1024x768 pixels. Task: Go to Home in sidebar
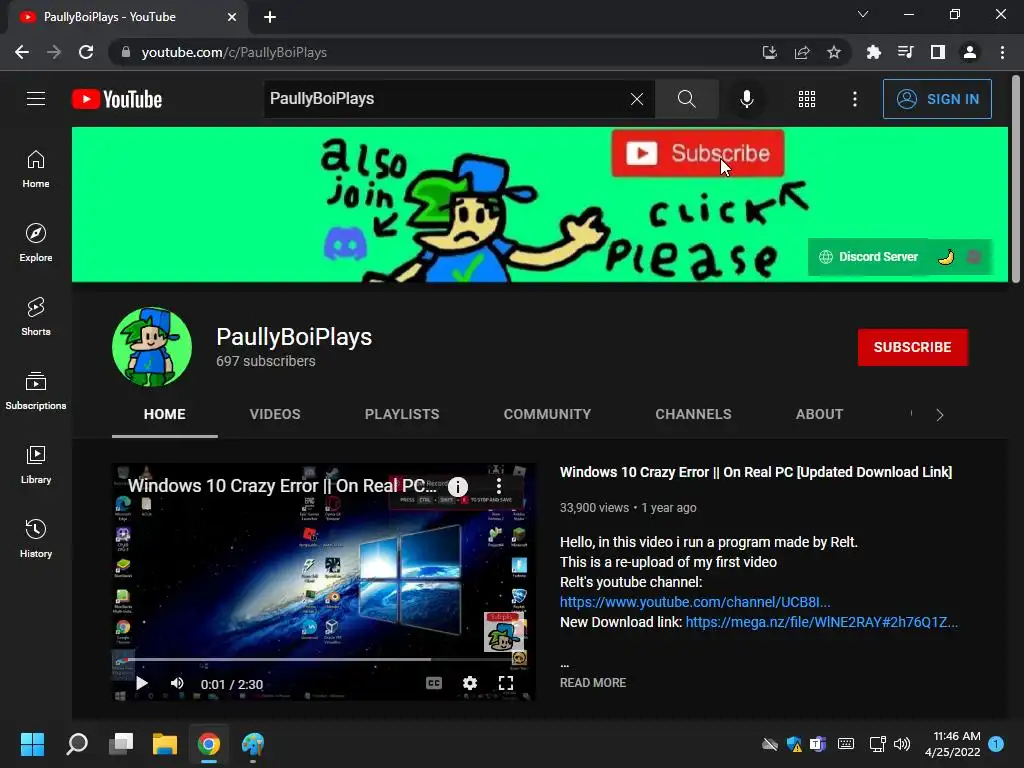click(36, 169)
